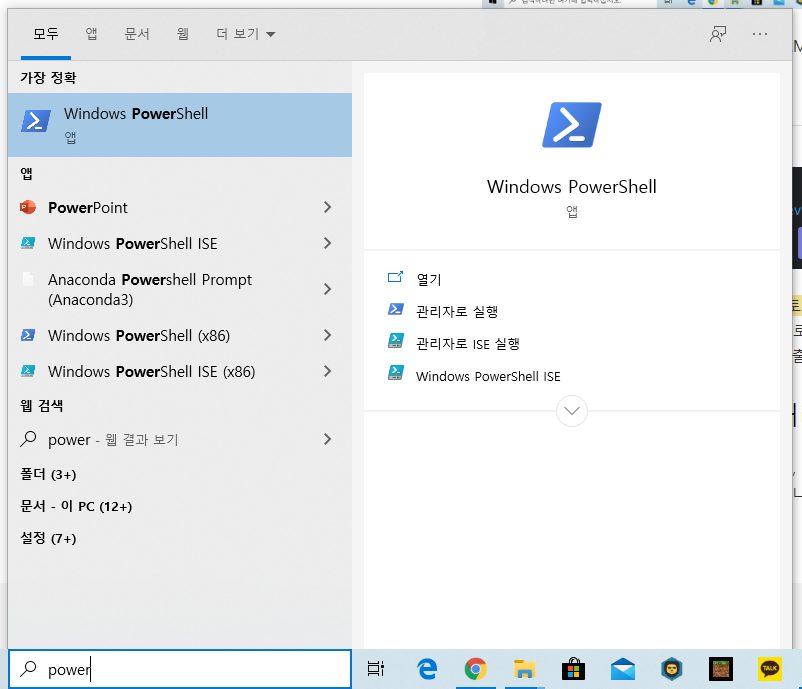
Task: Click the 관리자로 ISE 실행 icon
Action: click(x=395, y=341)
